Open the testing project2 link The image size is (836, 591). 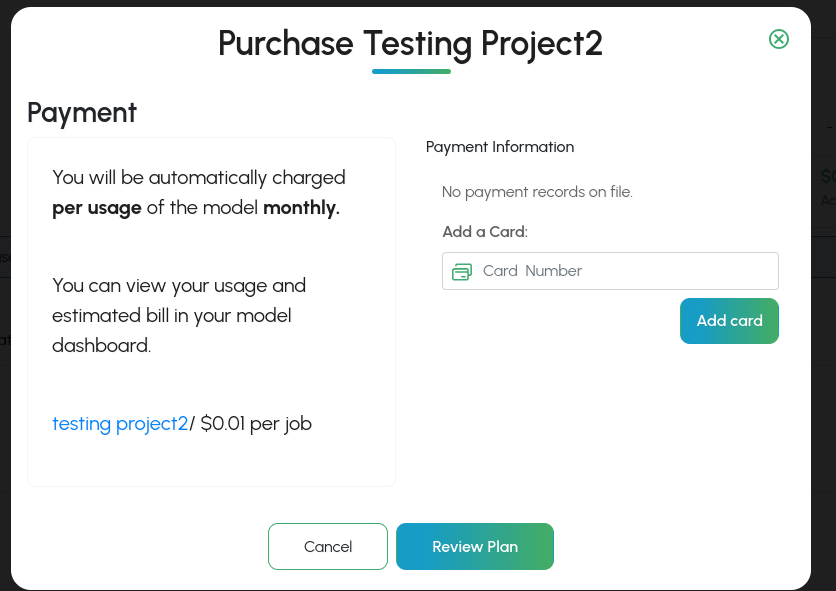click(120, 424)
